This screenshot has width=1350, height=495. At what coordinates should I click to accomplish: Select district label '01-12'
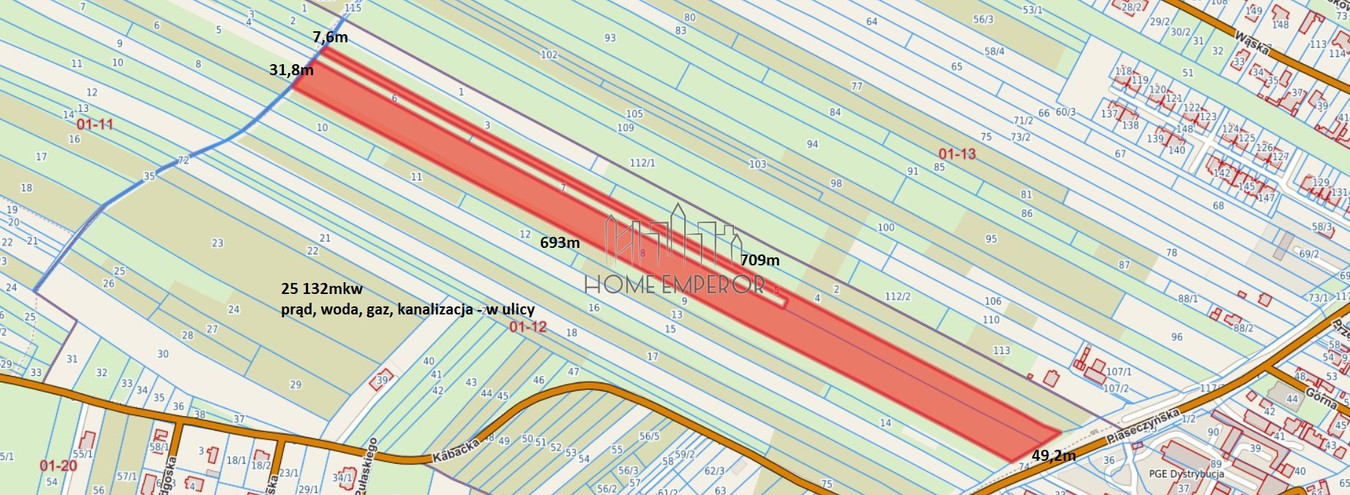[527, 327]
